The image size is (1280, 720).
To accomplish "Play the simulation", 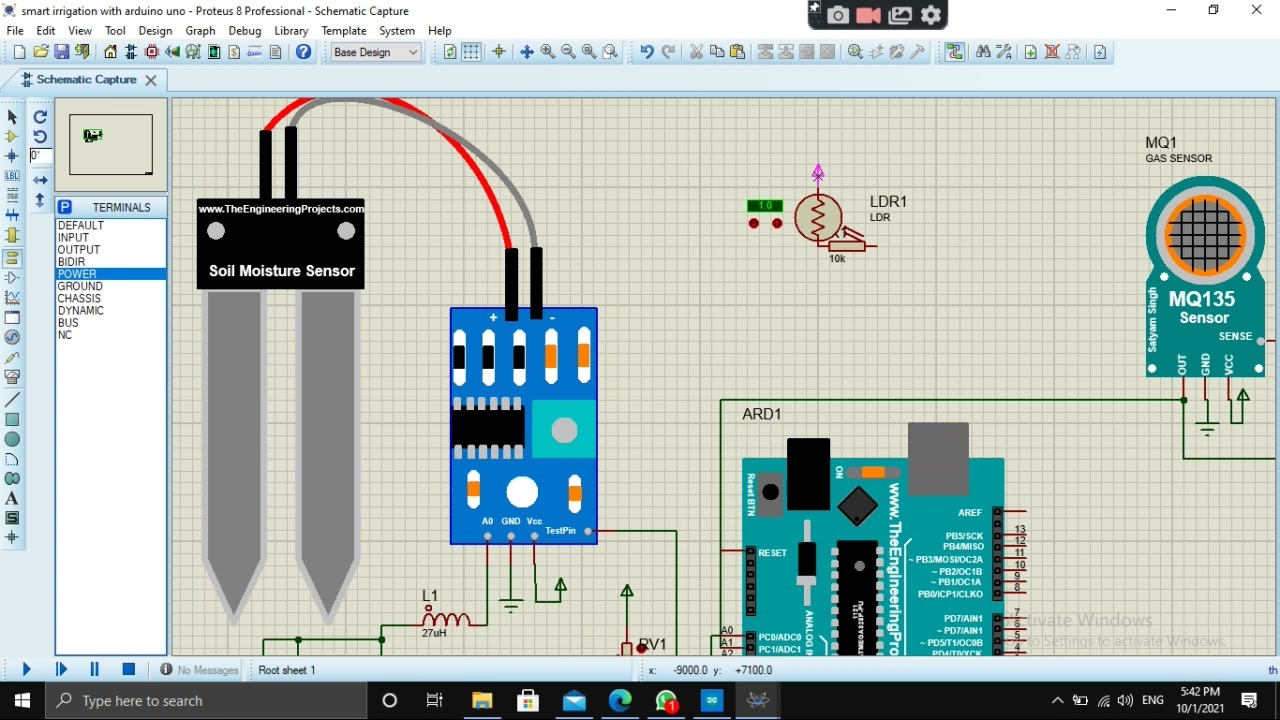I will coord(27,670).
